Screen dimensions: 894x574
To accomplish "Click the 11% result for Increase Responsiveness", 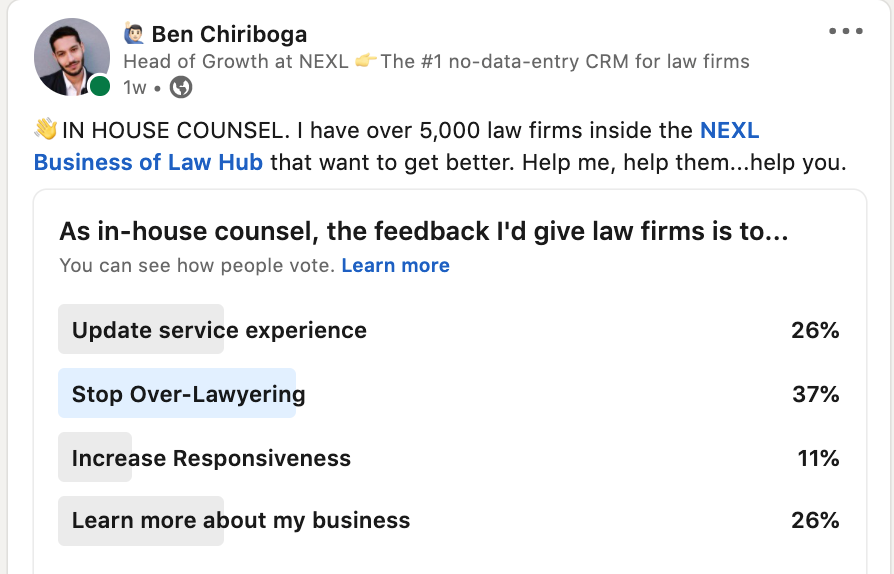I will pos(818,458).
